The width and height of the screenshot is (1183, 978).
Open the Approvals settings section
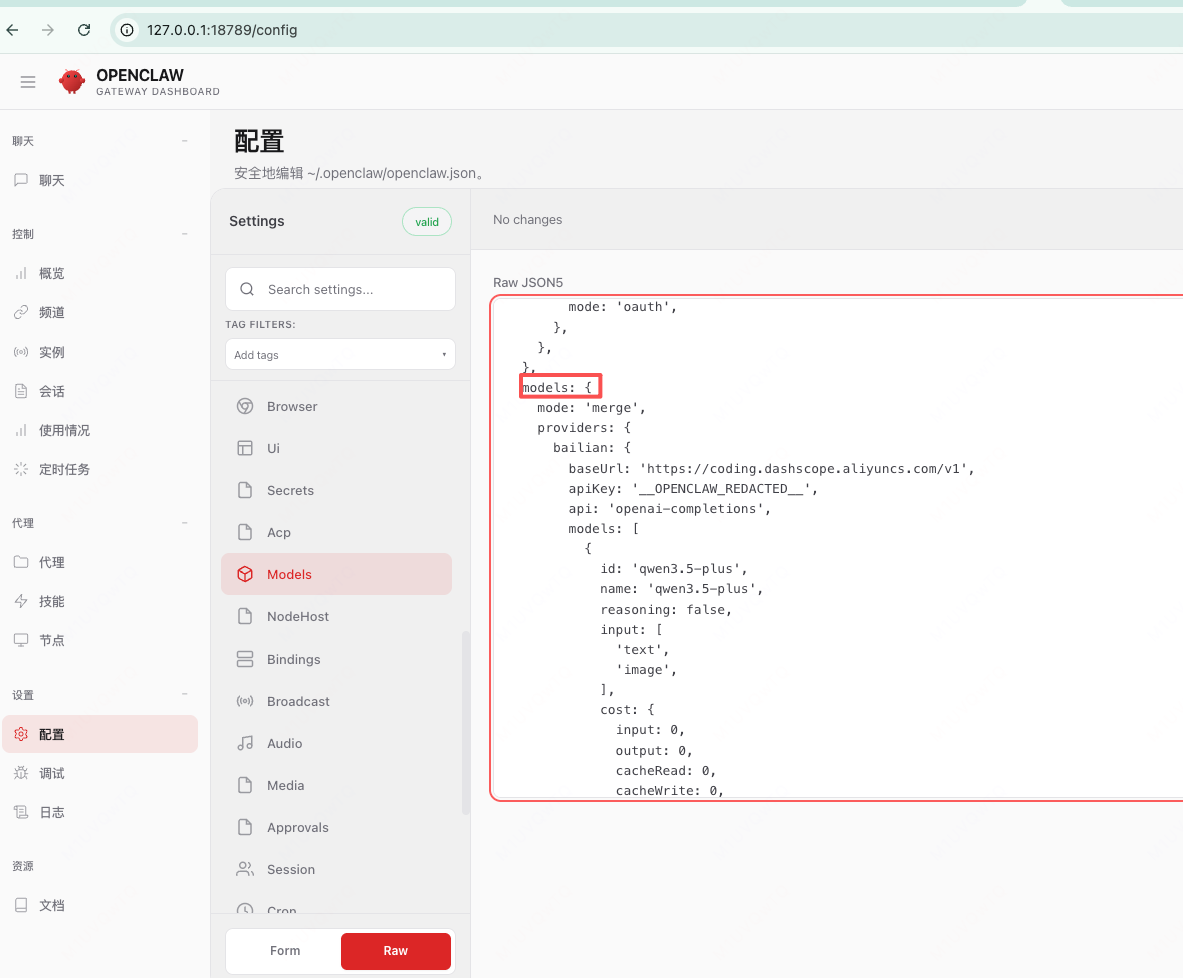pos(336,827)
